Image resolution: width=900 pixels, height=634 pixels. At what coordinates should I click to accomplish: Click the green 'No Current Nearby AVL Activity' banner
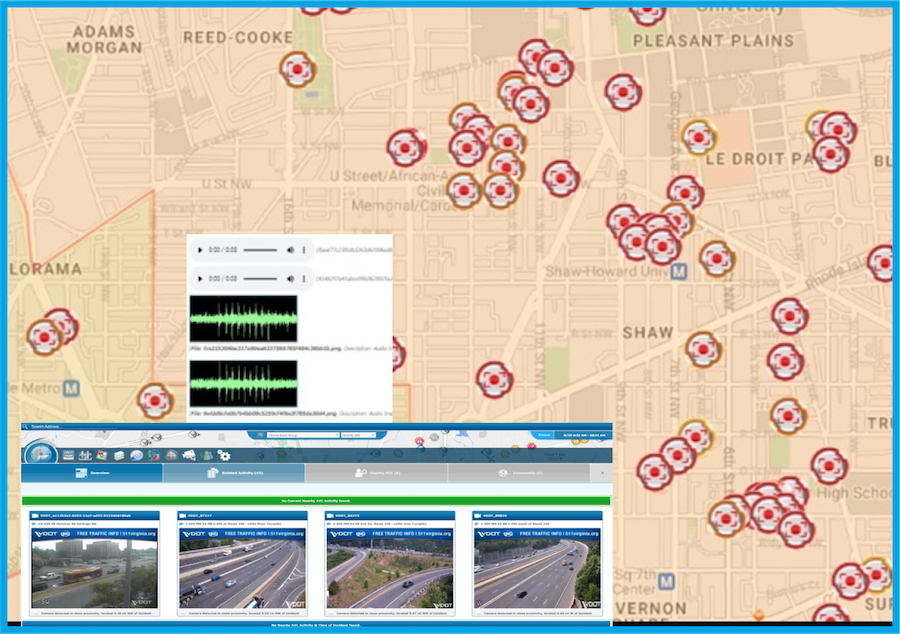point(316,501)
